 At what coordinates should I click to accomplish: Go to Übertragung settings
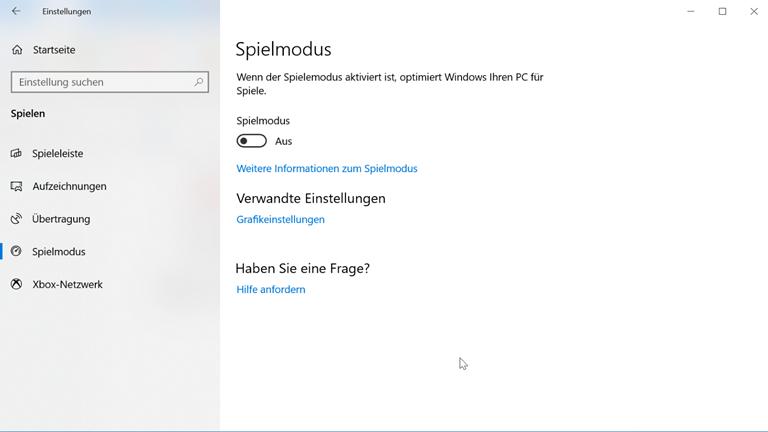(61, 219)
